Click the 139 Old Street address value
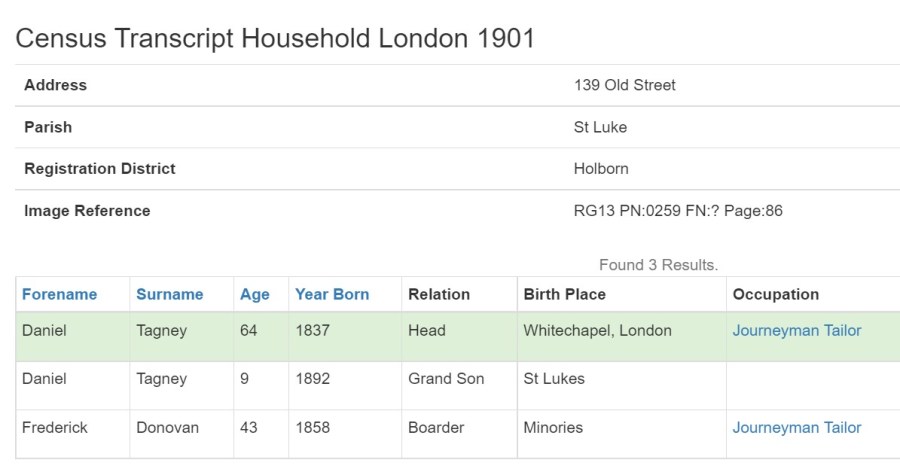Viewport: 900px width, 475px height. pyautogui.click(x=624, y=85)
